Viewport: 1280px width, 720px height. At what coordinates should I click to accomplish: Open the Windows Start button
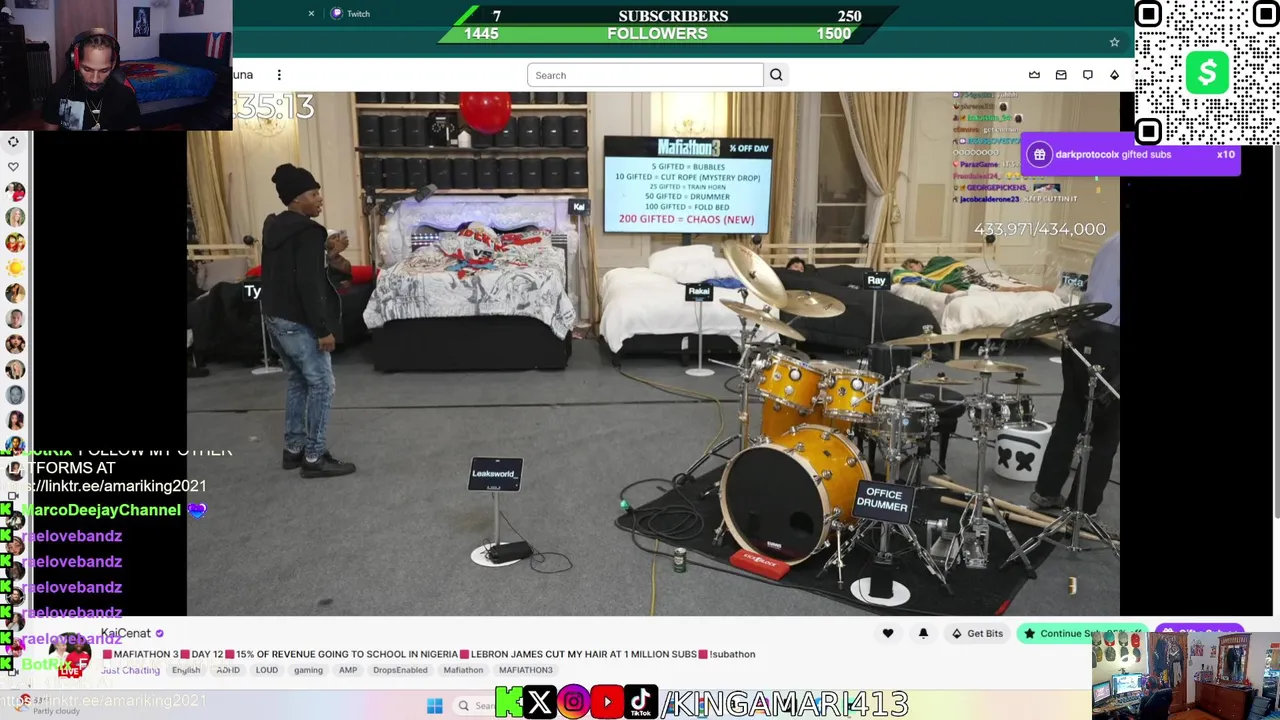[x=435, y=706]
